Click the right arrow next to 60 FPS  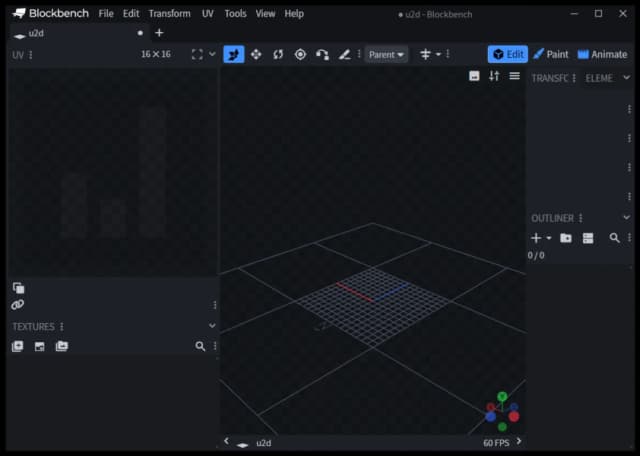coord(519,441)
